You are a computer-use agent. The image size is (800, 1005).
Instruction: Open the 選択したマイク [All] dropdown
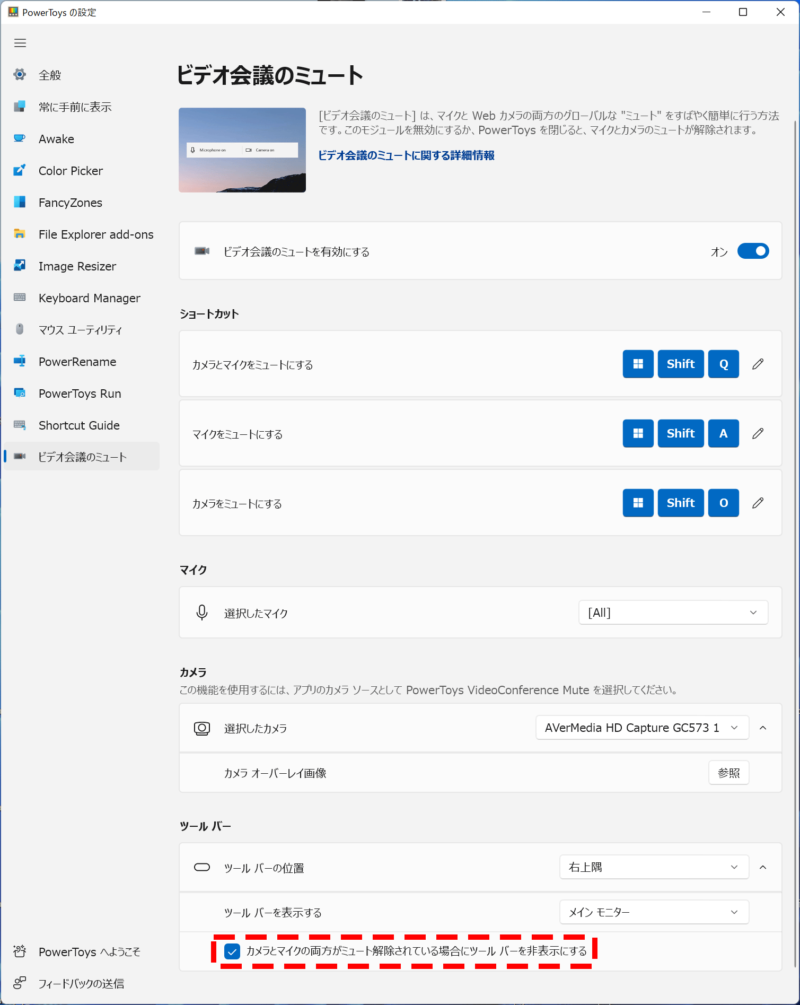[x=673, y=613]
